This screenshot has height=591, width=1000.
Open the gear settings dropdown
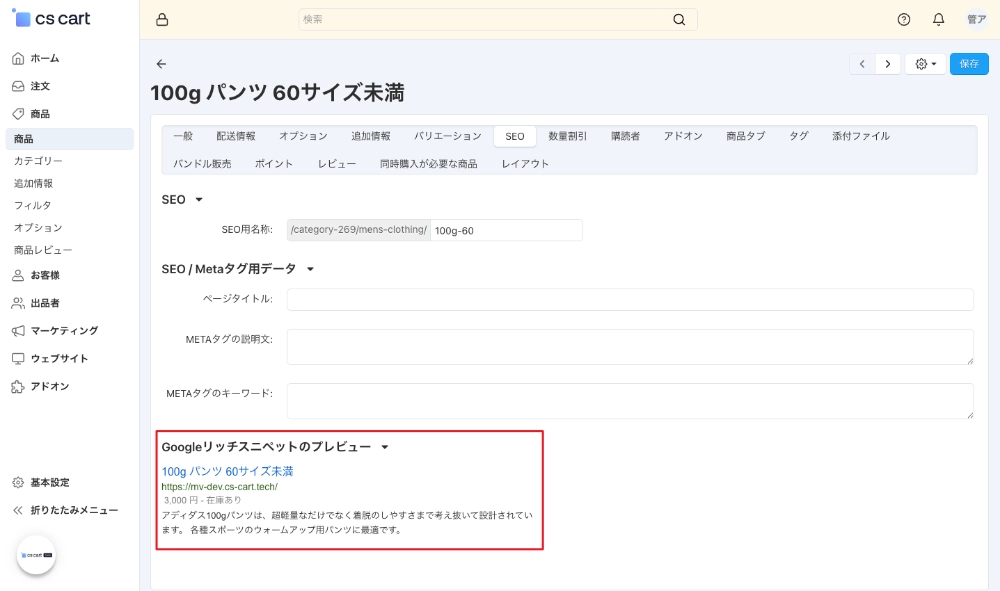click(926, 64)
